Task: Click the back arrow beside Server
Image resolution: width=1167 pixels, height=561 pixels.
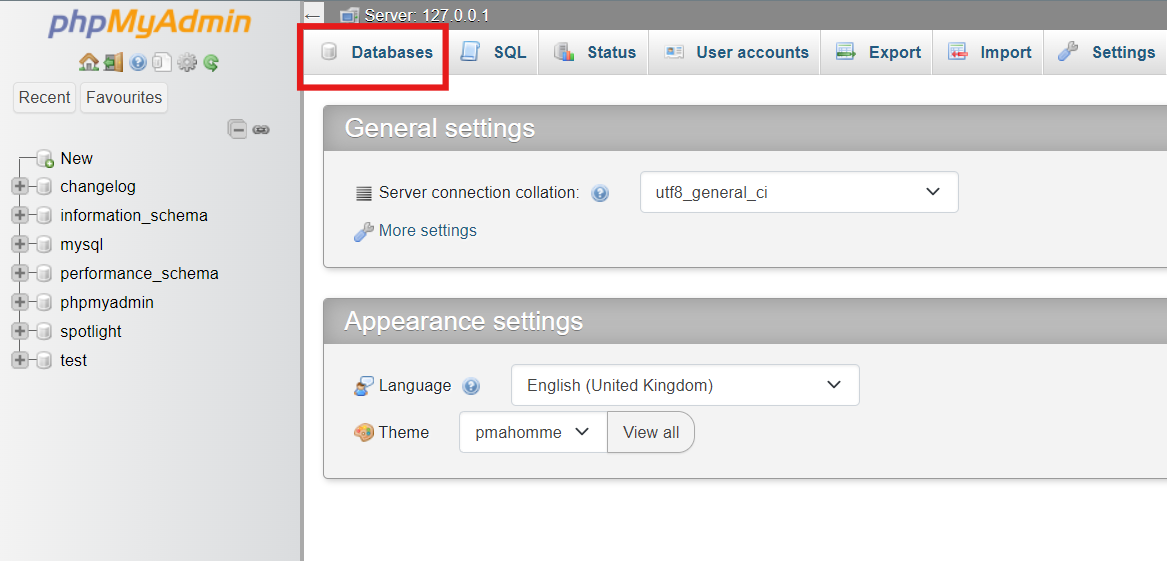Action: pyautogui.click(x=313, y=15)
